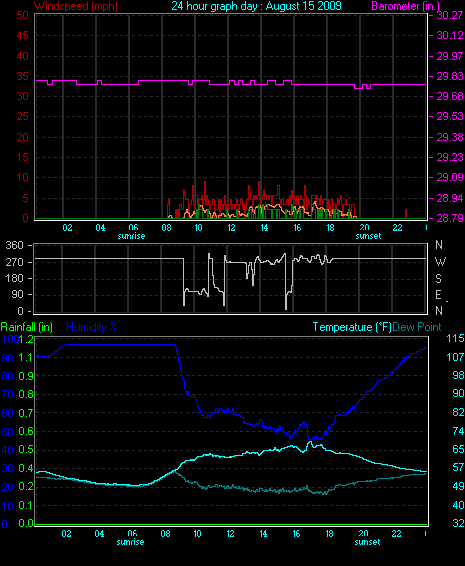Click the green rainfall axis value 1.1
This screenshot has width=465, height=566.
click(26, 357)
